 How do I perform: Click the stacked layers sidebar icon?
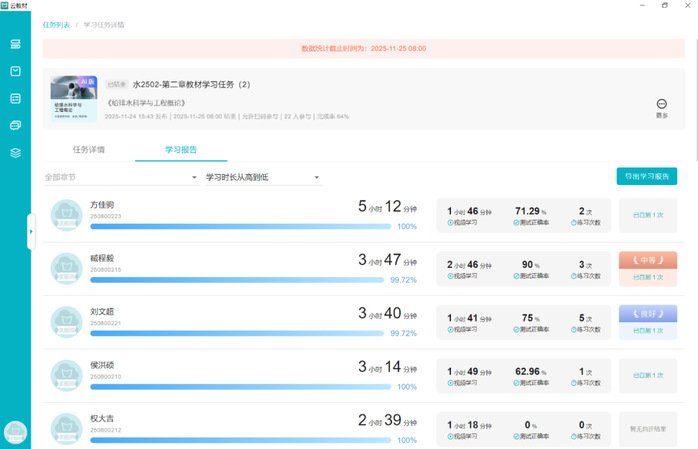point(15,152)
